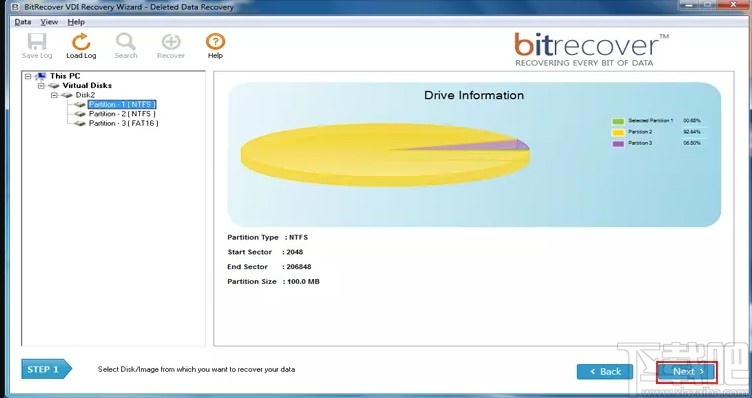This screenshot has width=752, height=398.
Task: Collapse the This PC tree node
Action: pos(28,76)
